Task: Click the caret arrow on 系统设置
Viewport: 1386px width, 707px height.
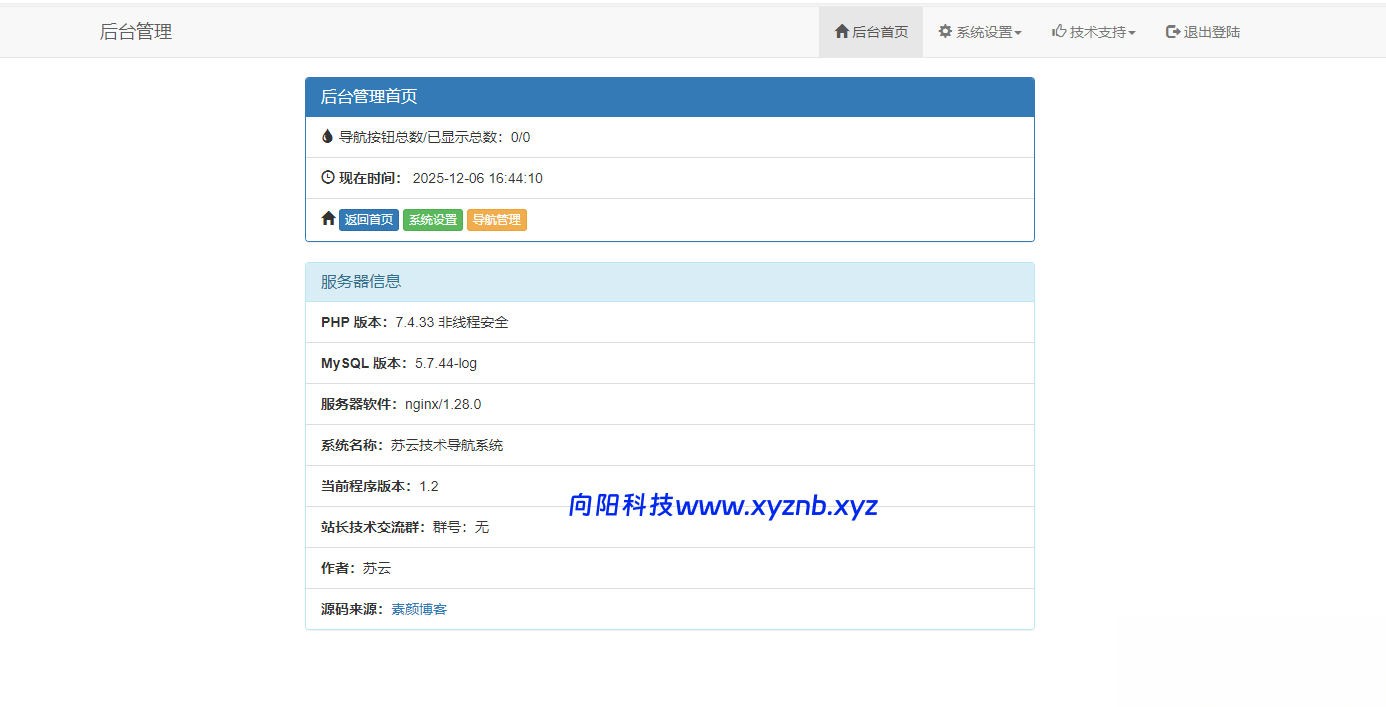Action: point(1018,32)
